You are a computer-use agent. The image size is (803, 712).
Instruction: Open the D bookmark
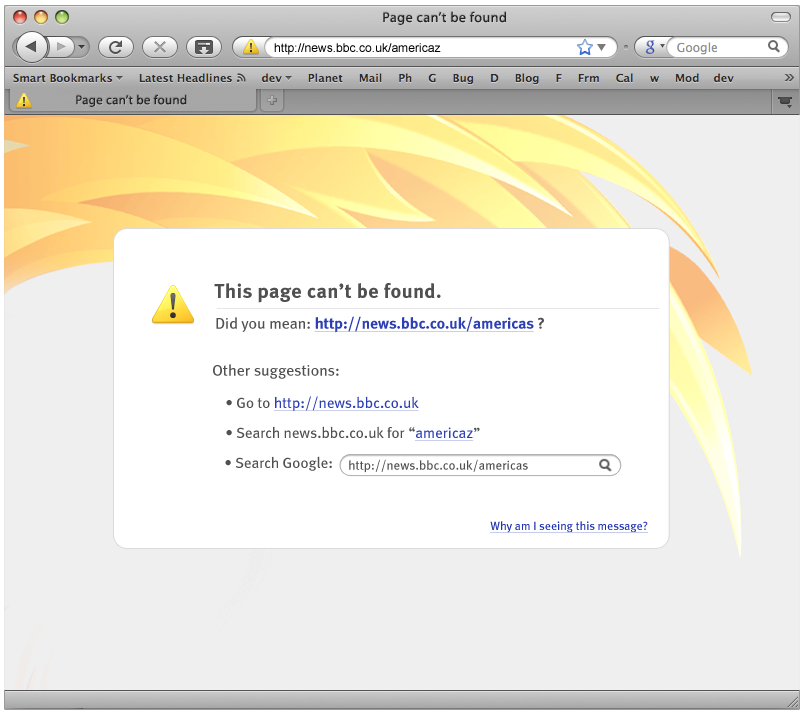(x=494, y=78)
